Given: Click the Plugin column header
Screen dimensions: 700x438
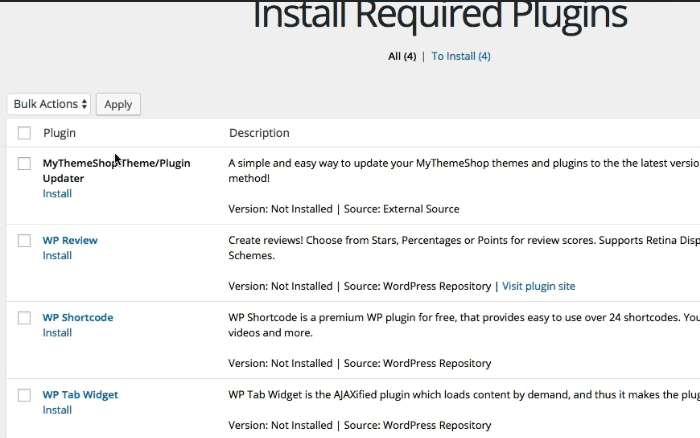Looking at the screenshot, I should coord(59,133).
